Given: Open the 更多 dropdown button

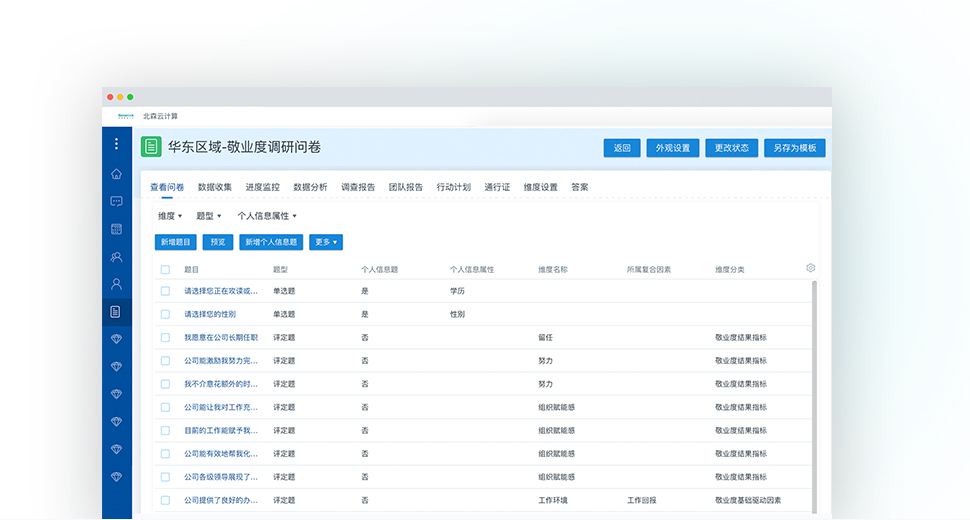Looking at the screenshot, I should 326,242.
